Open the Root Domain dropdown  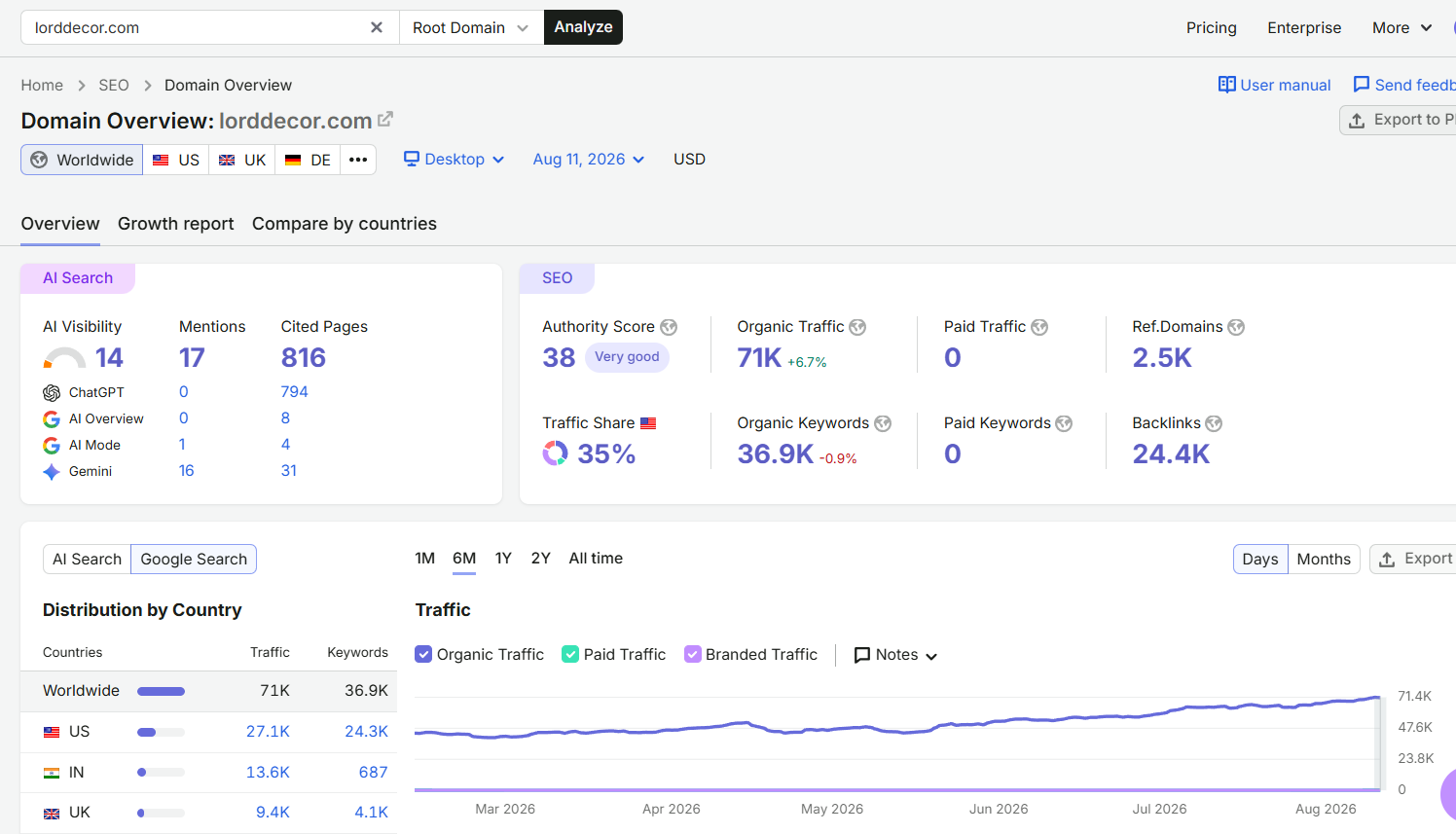471,27
